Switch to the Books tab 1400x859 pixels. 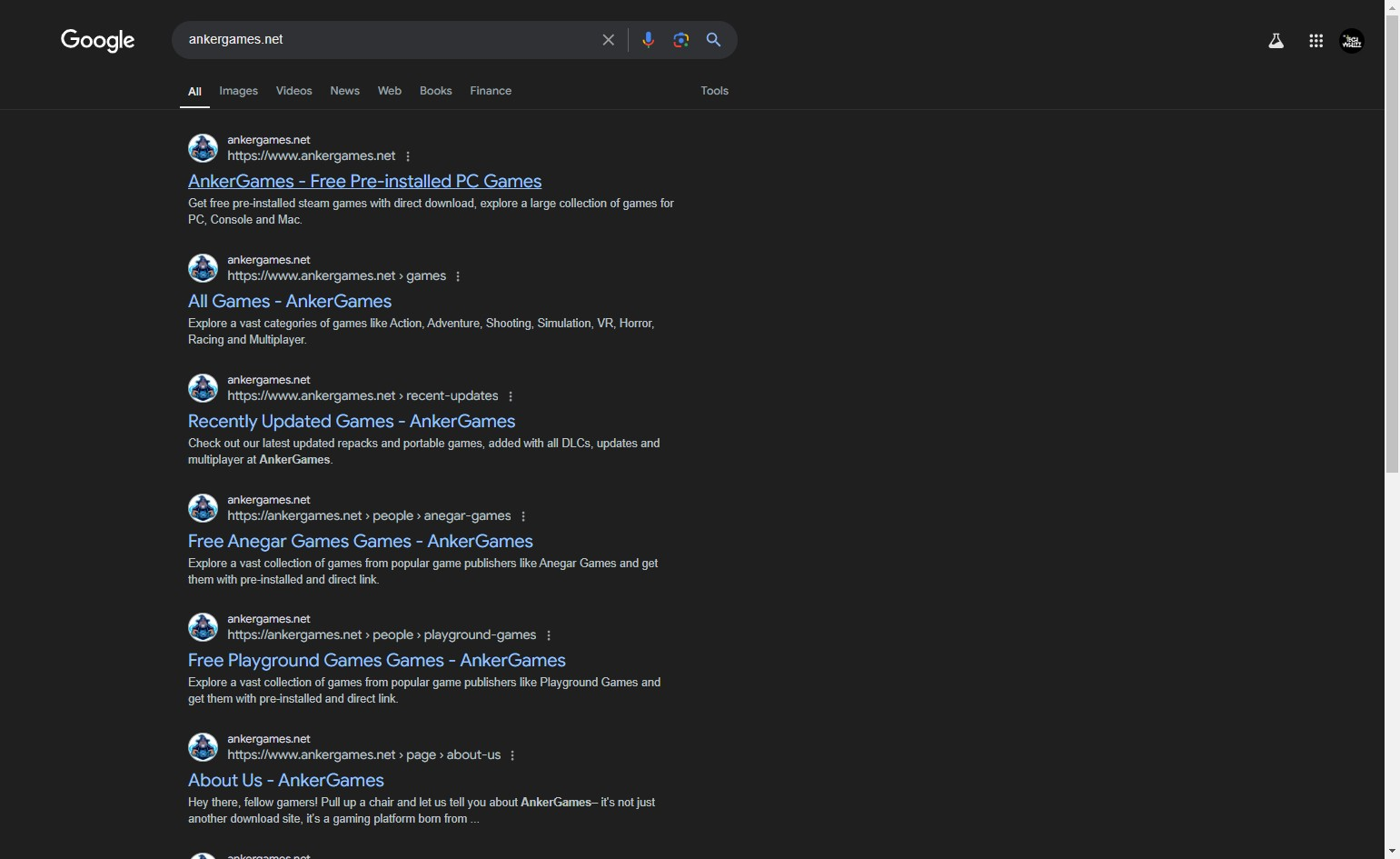pyautogui.click(x=436, y=91)
